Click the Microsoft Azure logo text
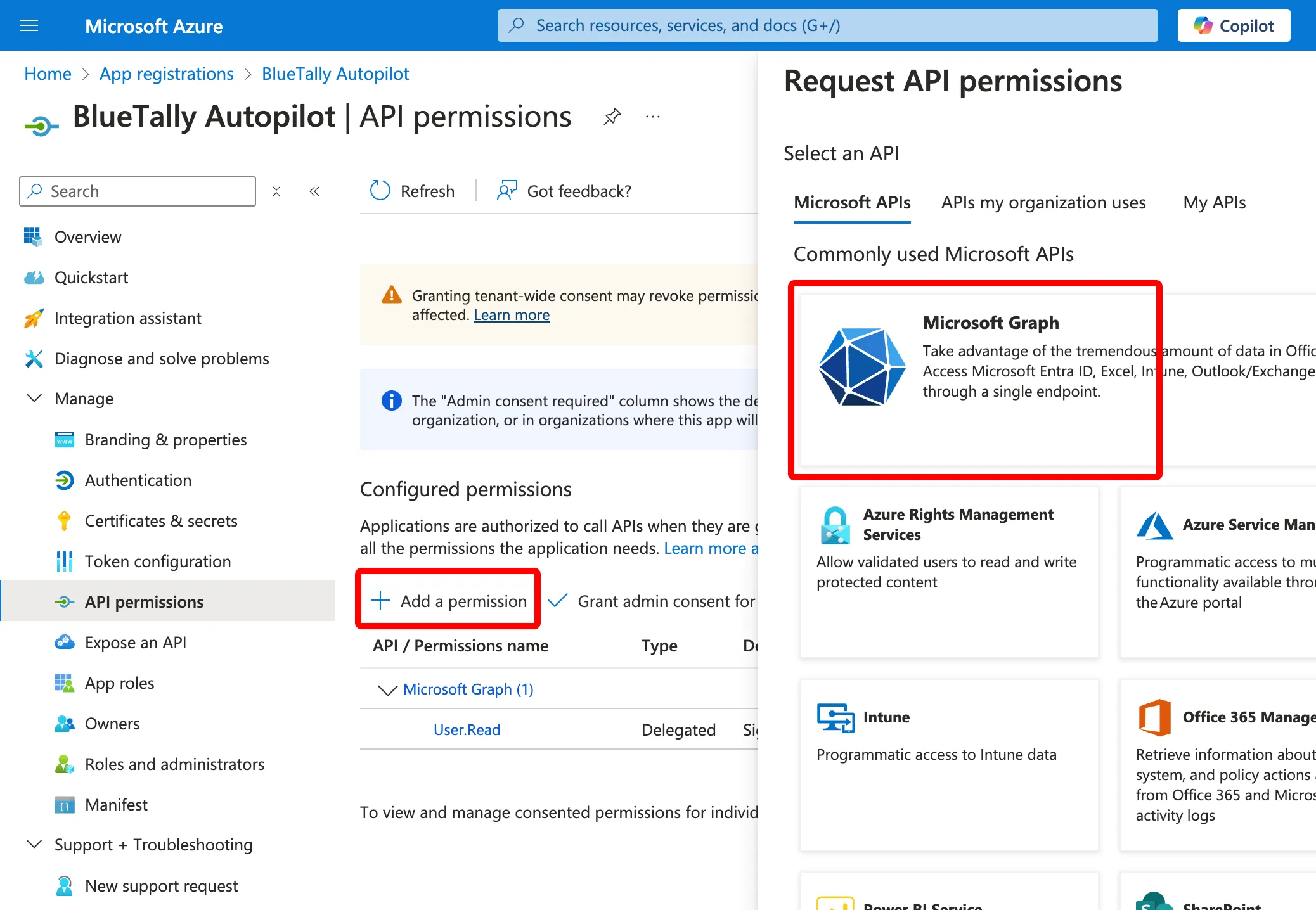Image resolution: width=1316 pixels, height=910 pixels. click(x=154, y=26)
